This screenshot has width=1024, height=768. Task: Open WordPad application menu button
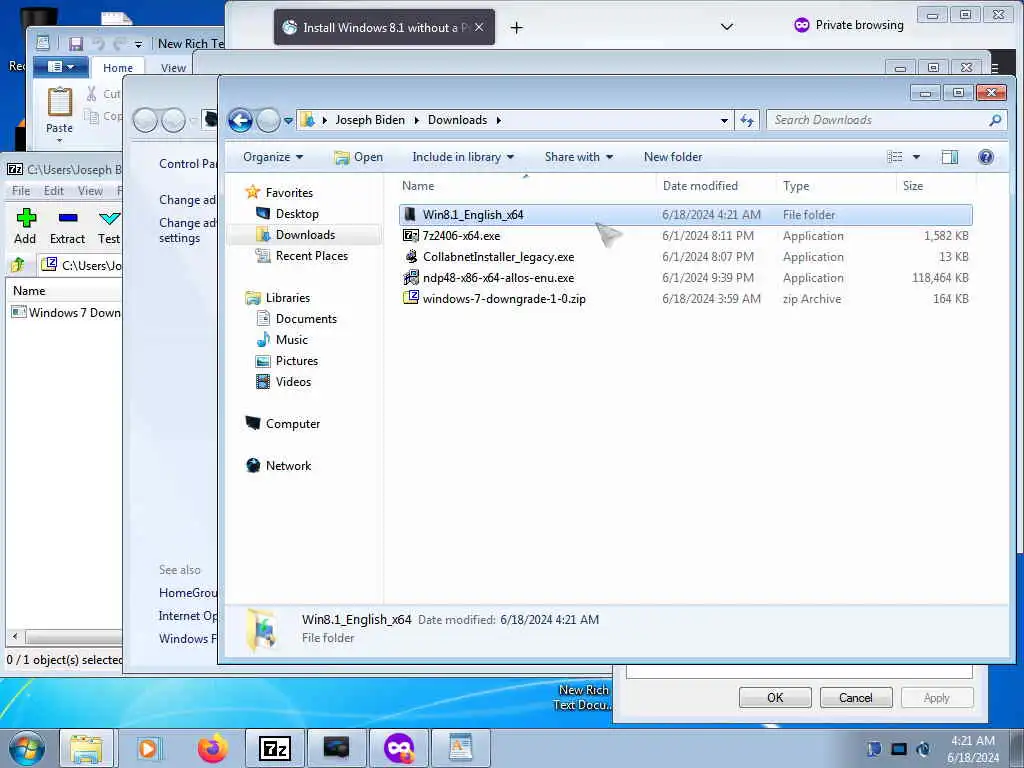click(61, 67)
